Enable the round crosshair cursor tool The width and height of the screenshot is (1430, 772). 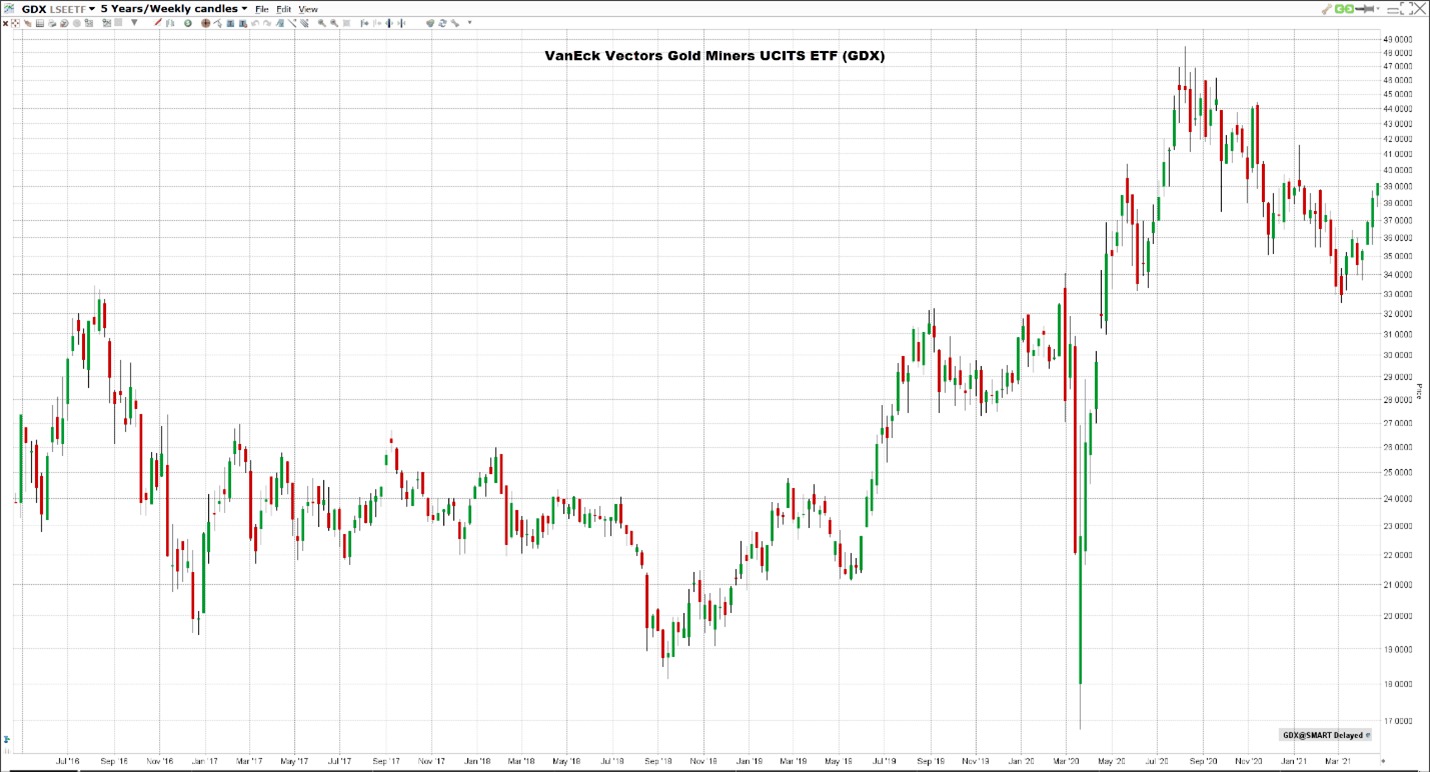click(x=205, y=23)
